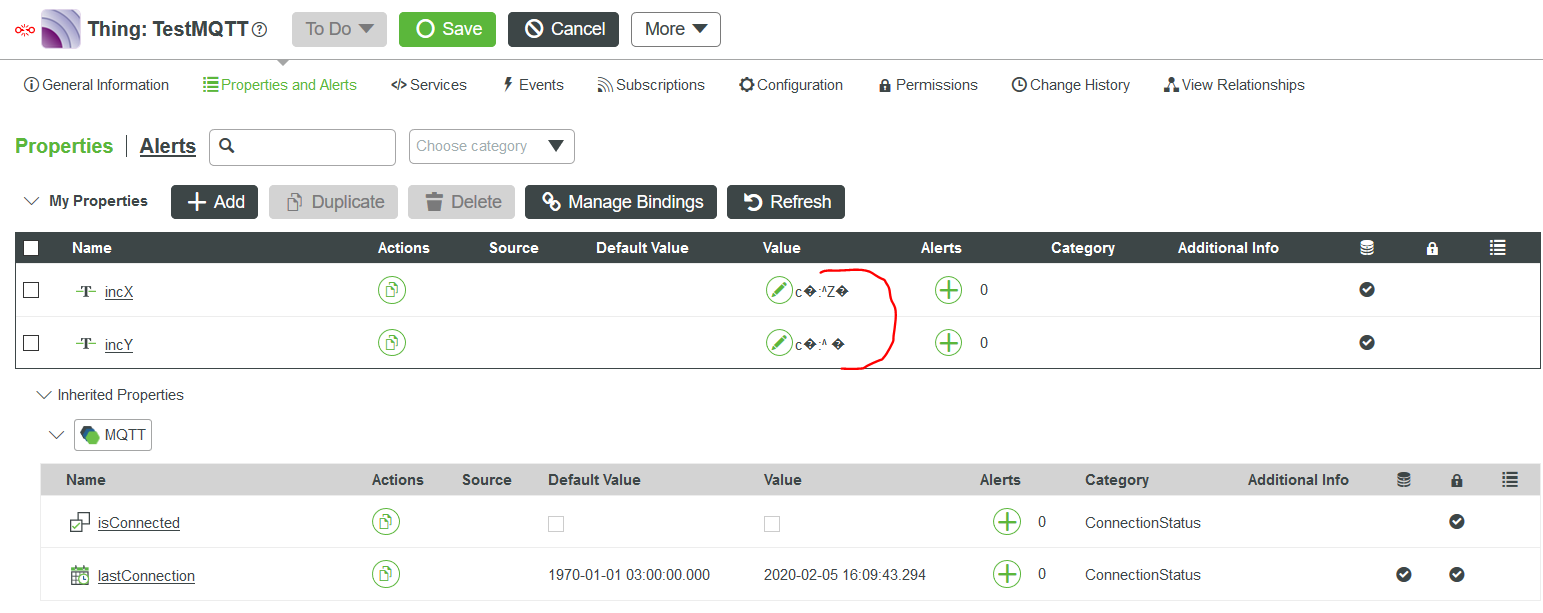Click the MQTT template icon button
Viewport: 1543px width, 613px height.
pyautogui.click(x=112, y=434)
